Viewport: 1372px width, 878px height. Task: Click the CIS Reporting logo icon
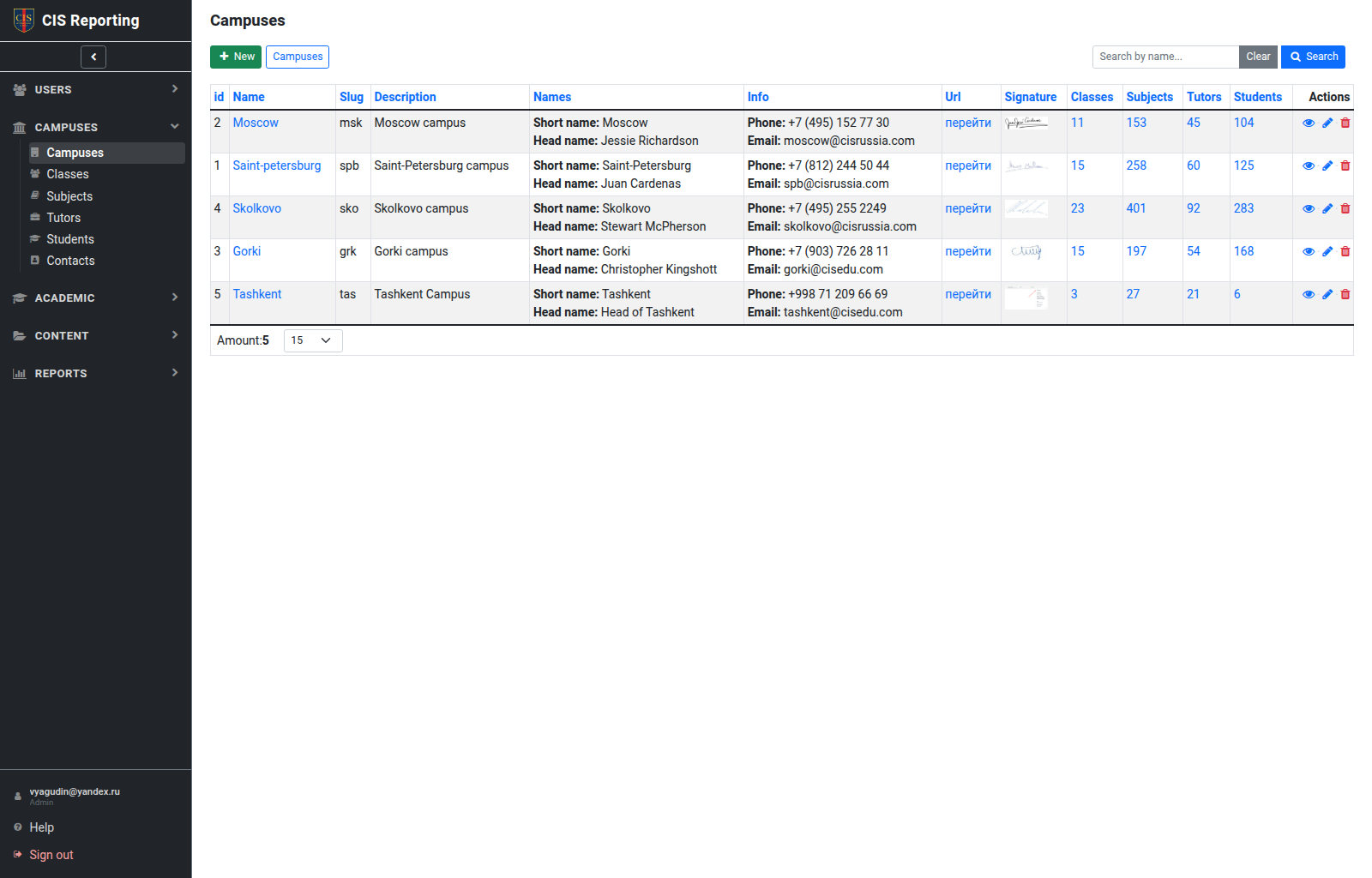[24, 20]
